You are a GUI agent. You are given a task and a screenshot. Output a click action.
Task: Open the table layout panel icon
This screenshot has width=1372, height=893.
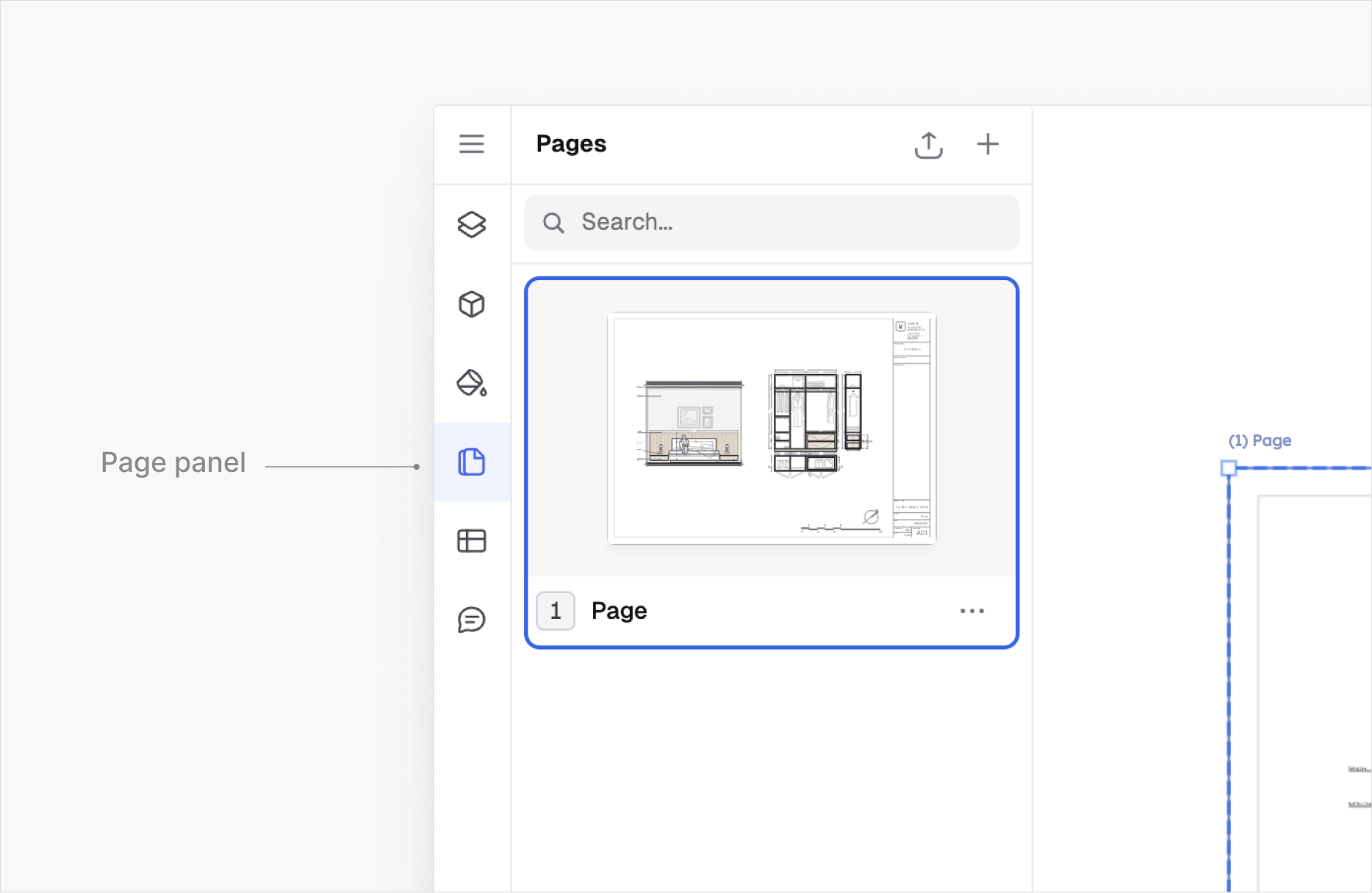tap(472, 541)
